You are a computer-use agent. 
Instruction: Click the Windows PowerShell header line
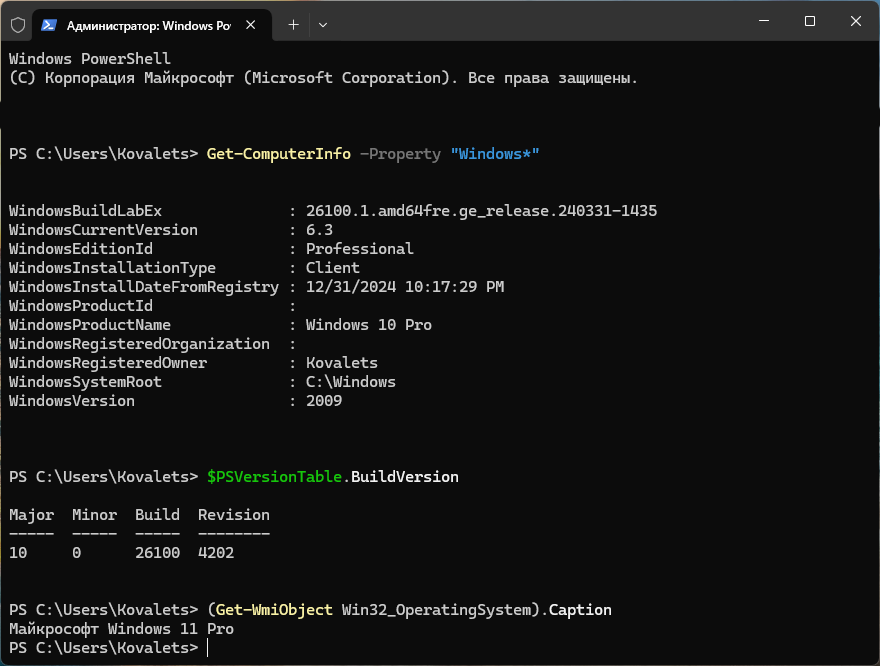point(90,59)
